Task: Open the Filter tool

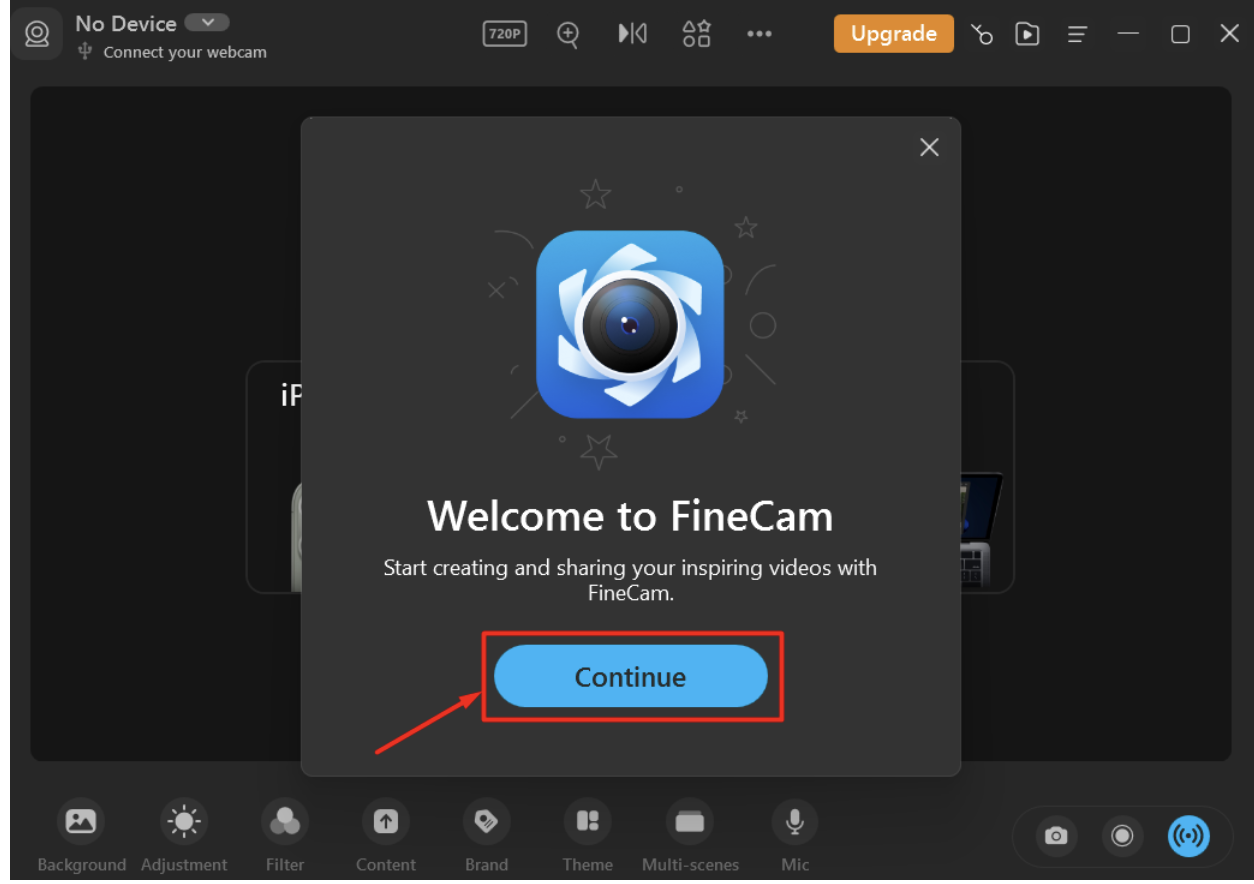Action: coord(285,835)
